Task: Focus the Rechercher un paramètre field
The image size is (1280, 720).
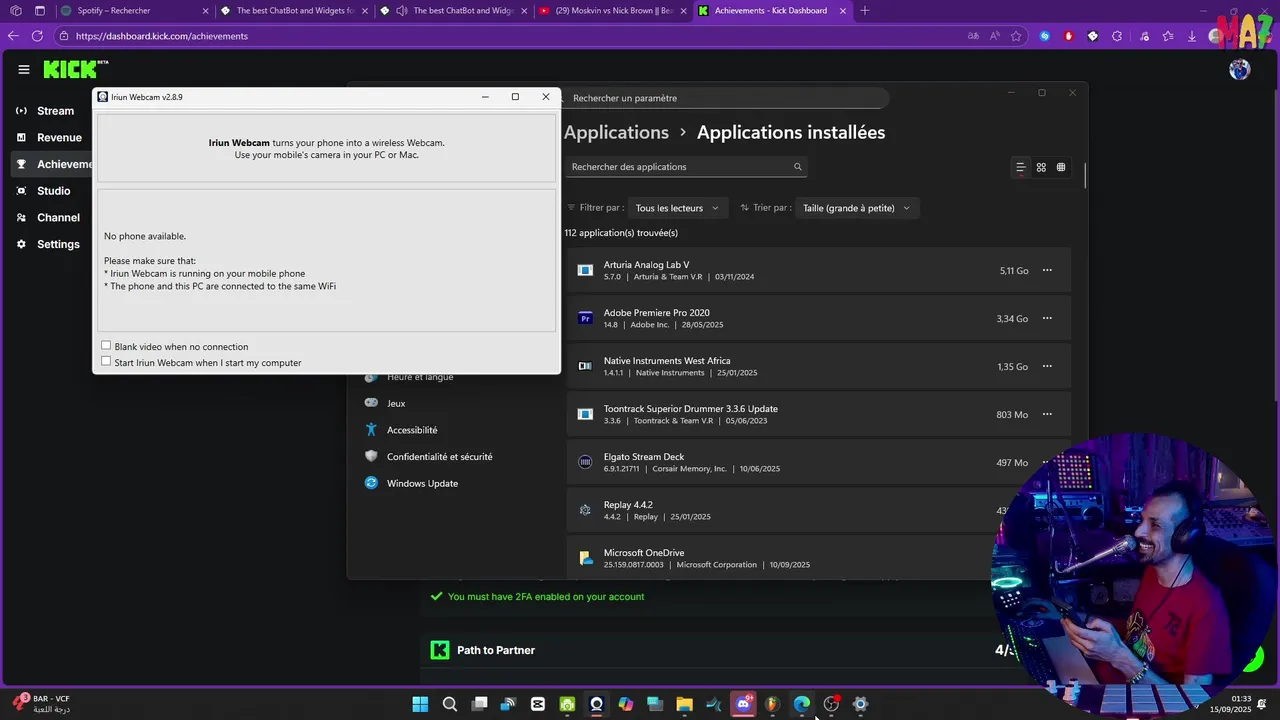Action: [724, 98]
